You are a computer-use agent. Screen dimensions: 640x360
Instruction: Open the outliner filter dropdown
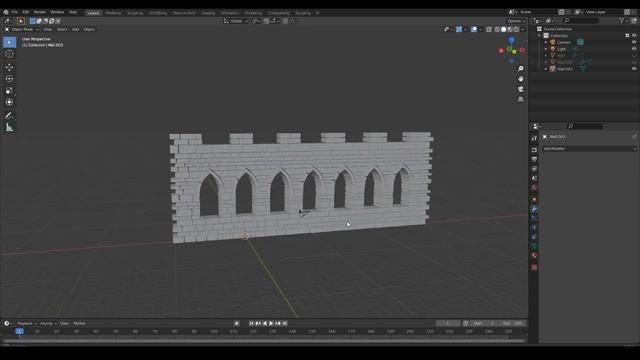point(623,20)
